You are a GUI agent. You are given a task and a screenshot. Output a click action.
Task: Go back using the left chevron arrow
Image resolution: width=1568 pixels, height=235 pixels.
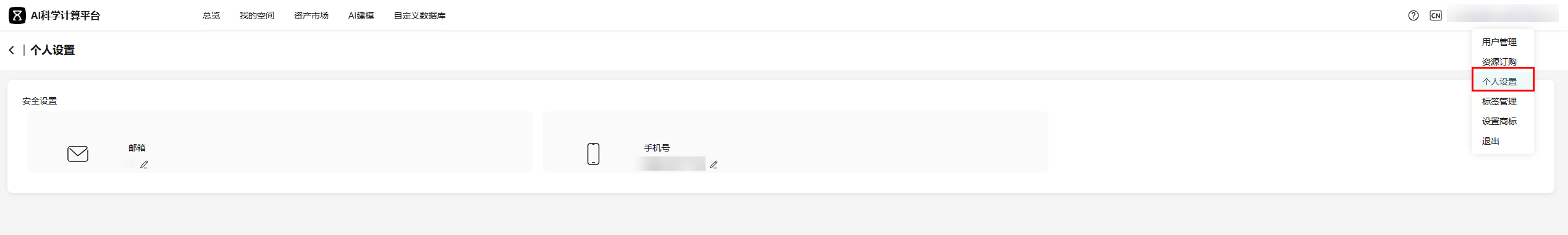pyautogui.click(x=11, y=50)
